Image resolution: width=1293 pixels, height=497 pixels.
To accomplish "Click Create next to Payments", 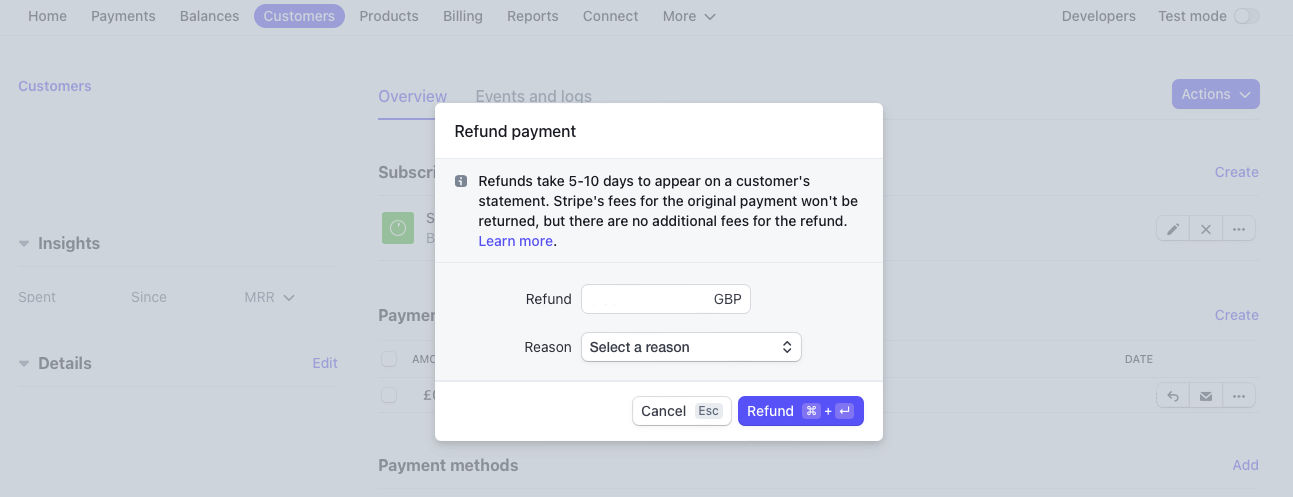I will 1237,315.
